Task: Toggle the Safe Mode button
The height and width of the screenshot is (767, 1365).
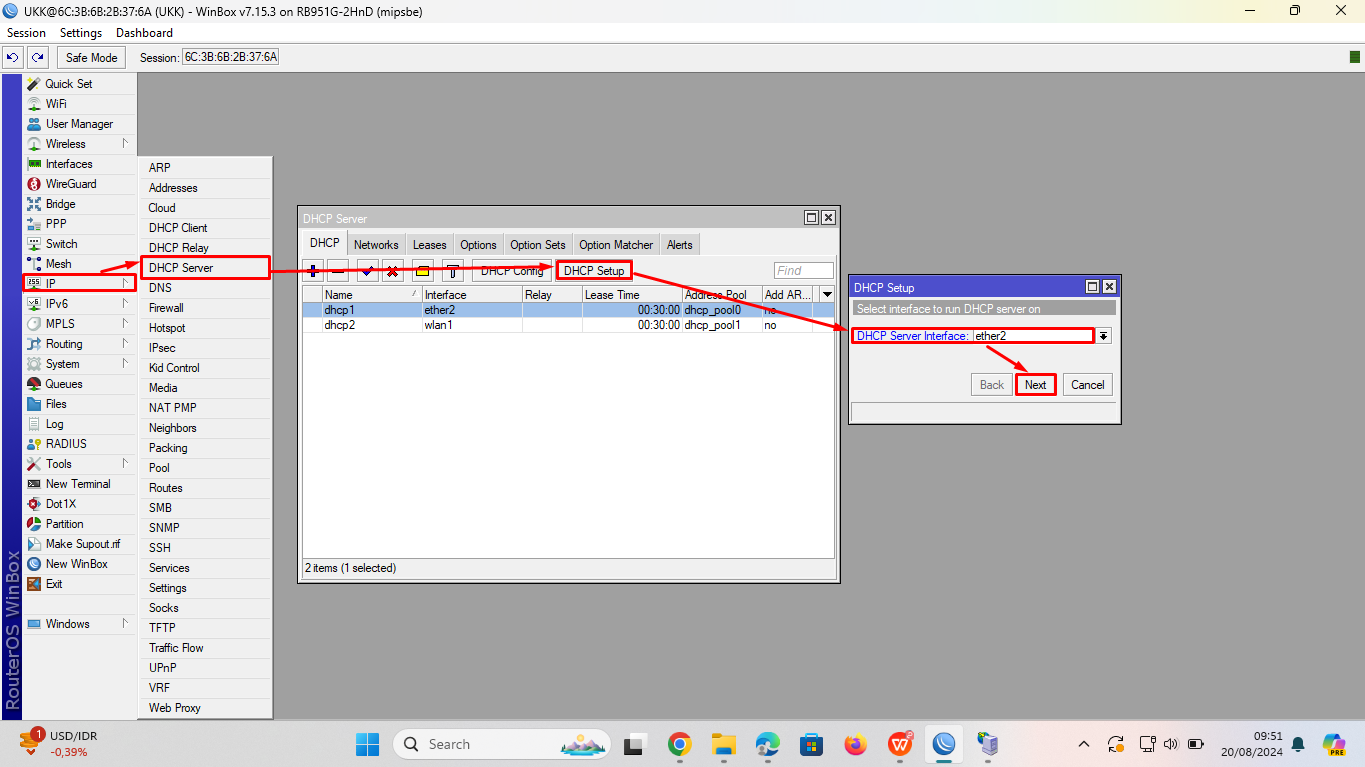Action: [92, 58]
